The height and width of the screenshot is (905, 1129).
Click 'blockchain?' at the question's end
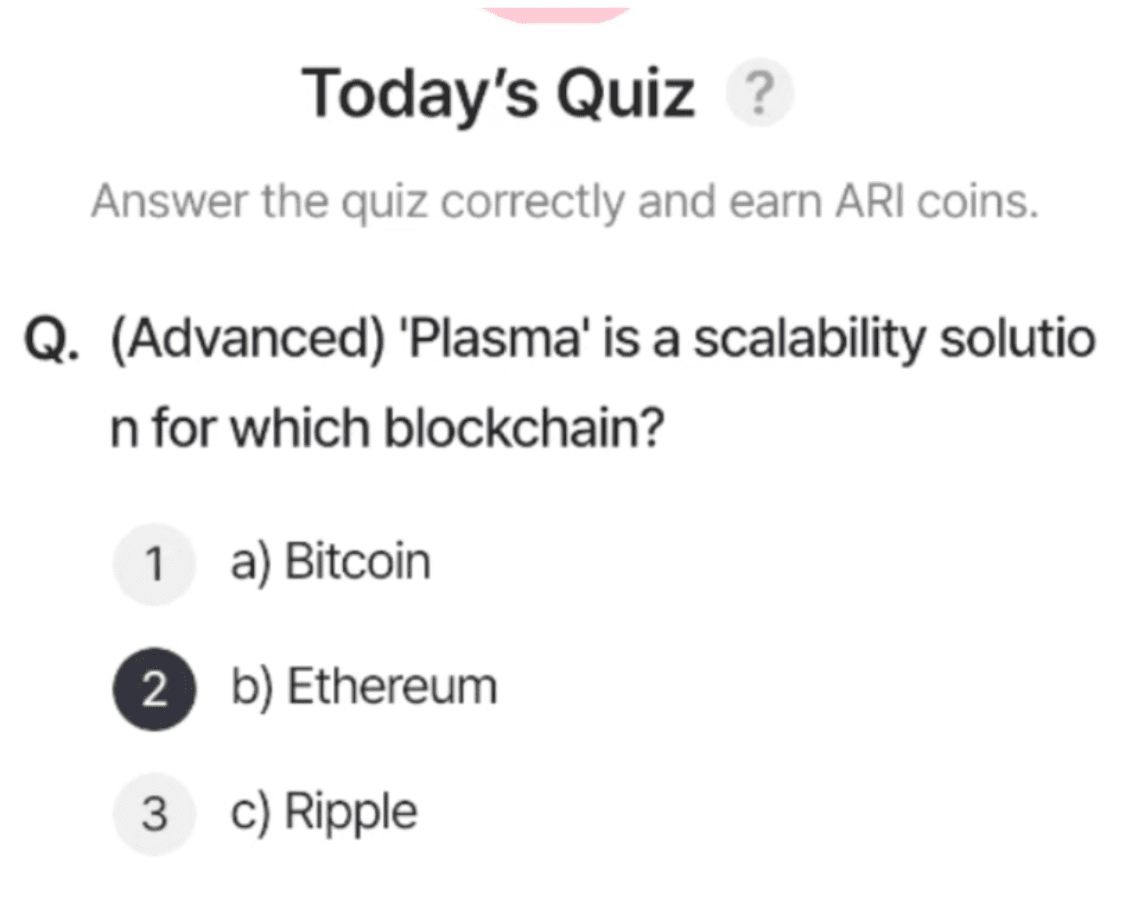click(526, 429)
